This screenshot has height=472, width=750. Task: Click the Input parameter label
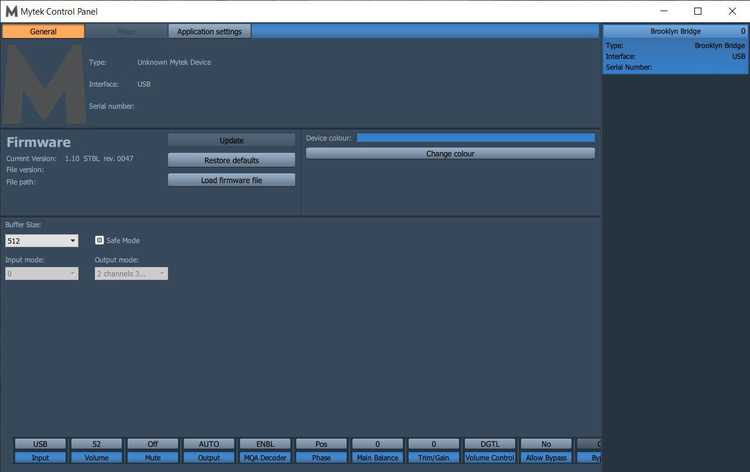point(40,458)
